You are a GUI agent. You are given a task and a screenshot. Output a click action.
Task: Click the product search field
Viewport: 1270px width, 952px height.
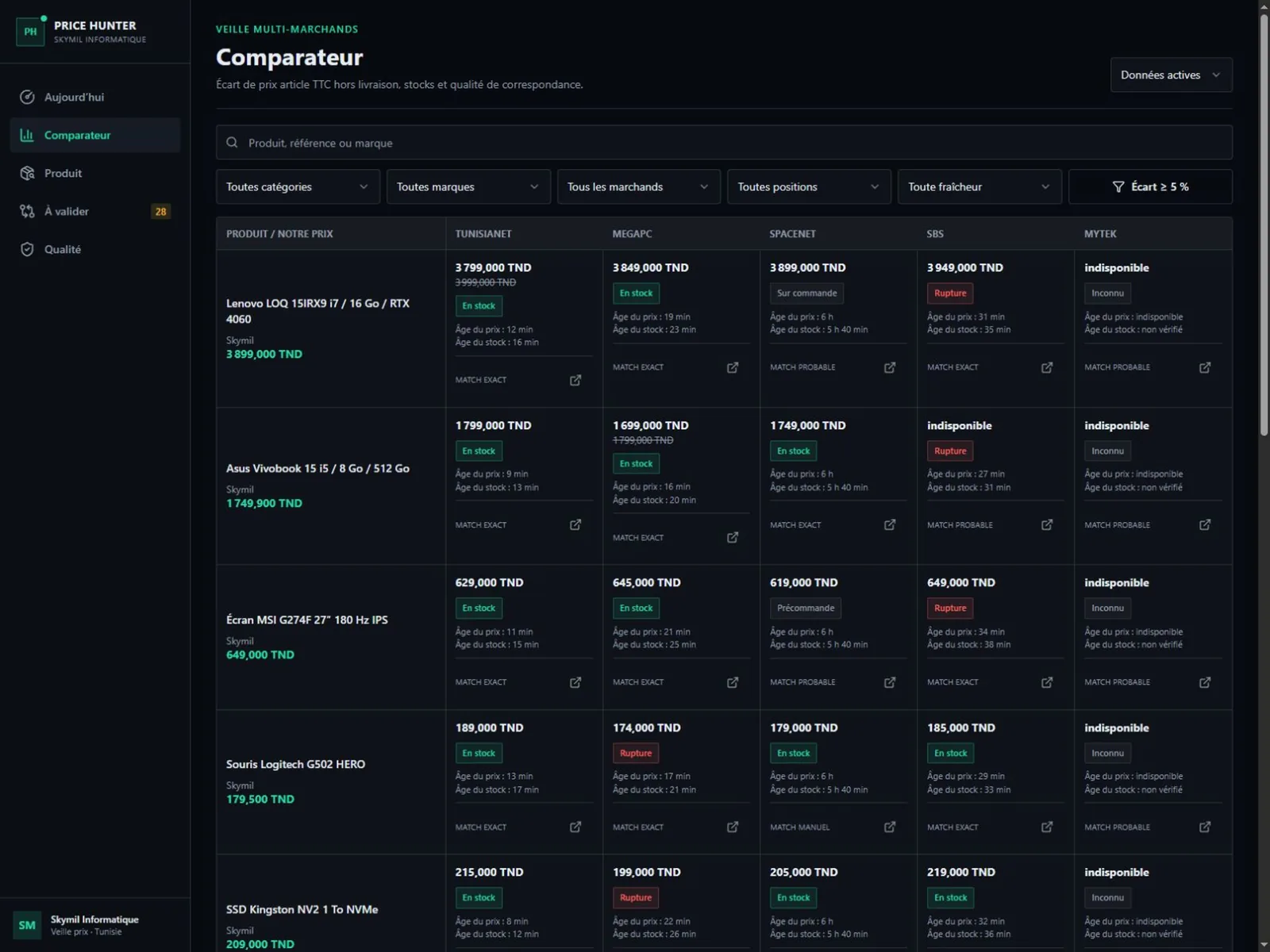click(724, 143)
